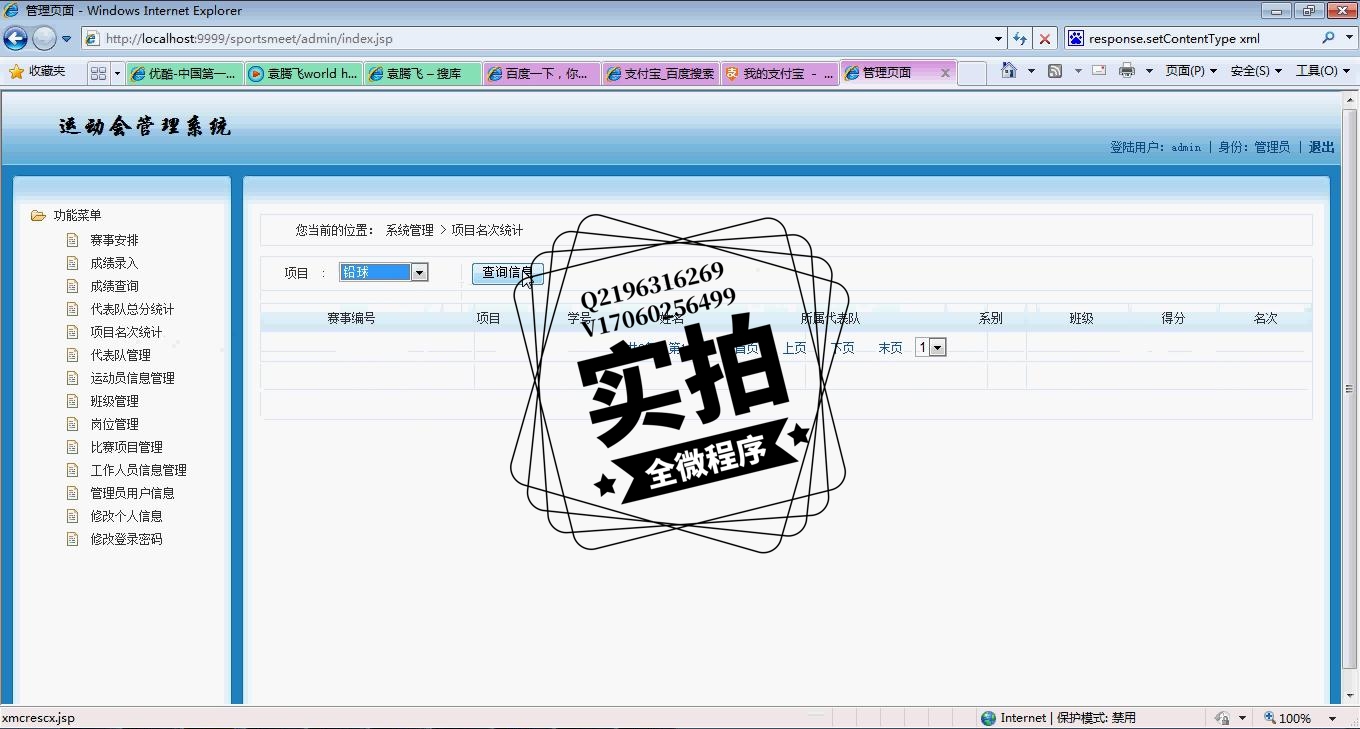
Task: Click the Print icon in toolbar
Action: coord(1127,71)
